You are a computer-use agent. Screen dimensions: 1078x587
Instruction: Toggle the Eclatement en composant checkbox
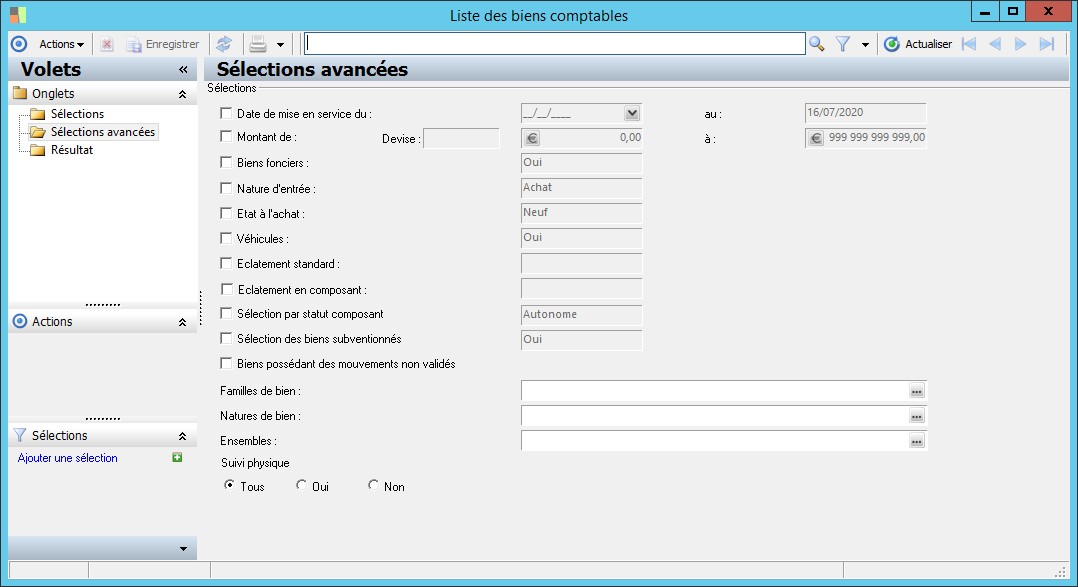click(226, 289)
